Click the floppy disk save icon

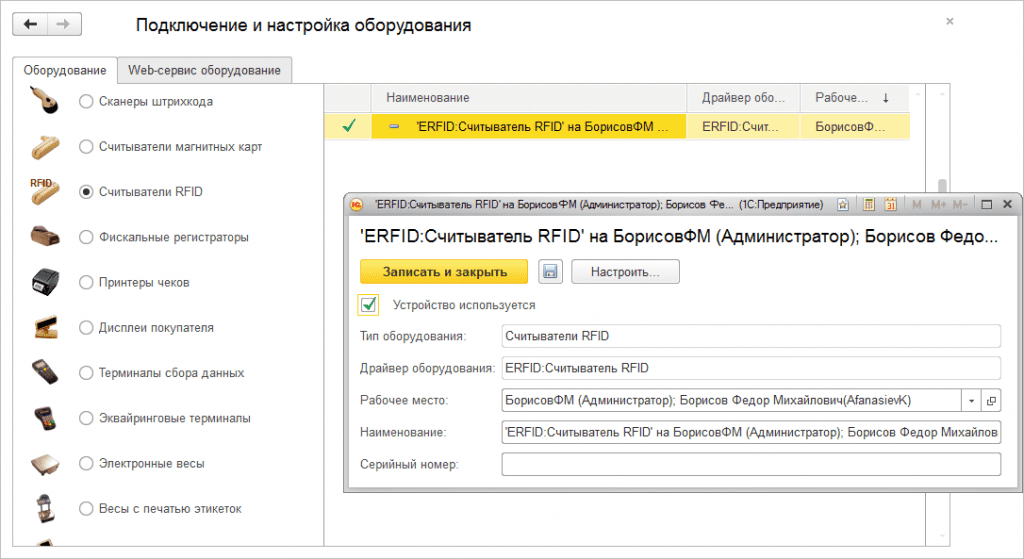pyautogui.click(x=550, y=271)
